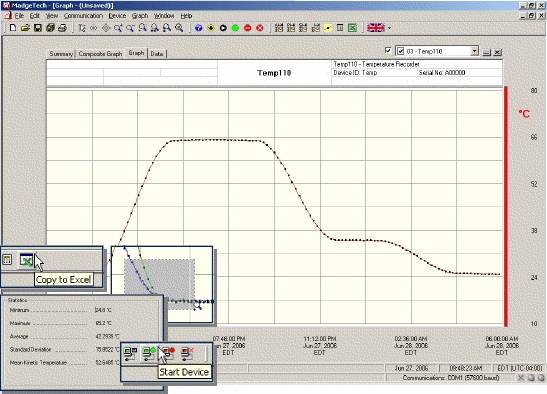Uncheck the 03 - Temp110 checkbox
Image resolution: width=547 pixels, height=394 pixels.
coord(400,51)
